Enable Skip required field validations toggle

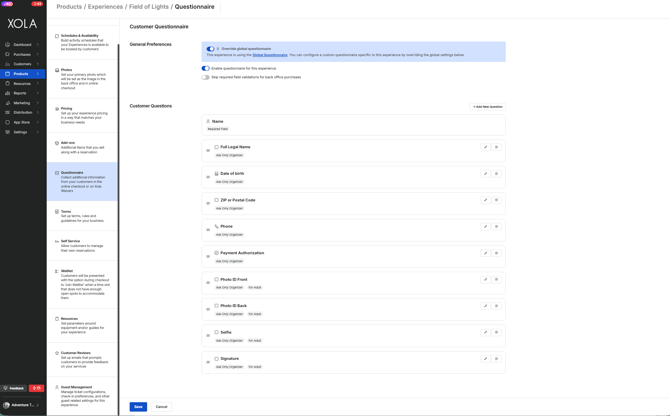[205, 77]
